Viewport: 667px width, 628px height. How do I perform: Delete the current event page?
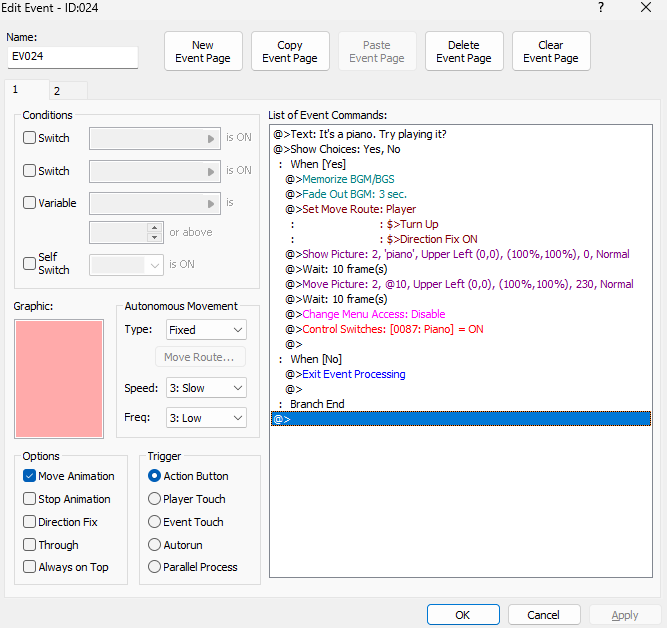tap(464, 51)
